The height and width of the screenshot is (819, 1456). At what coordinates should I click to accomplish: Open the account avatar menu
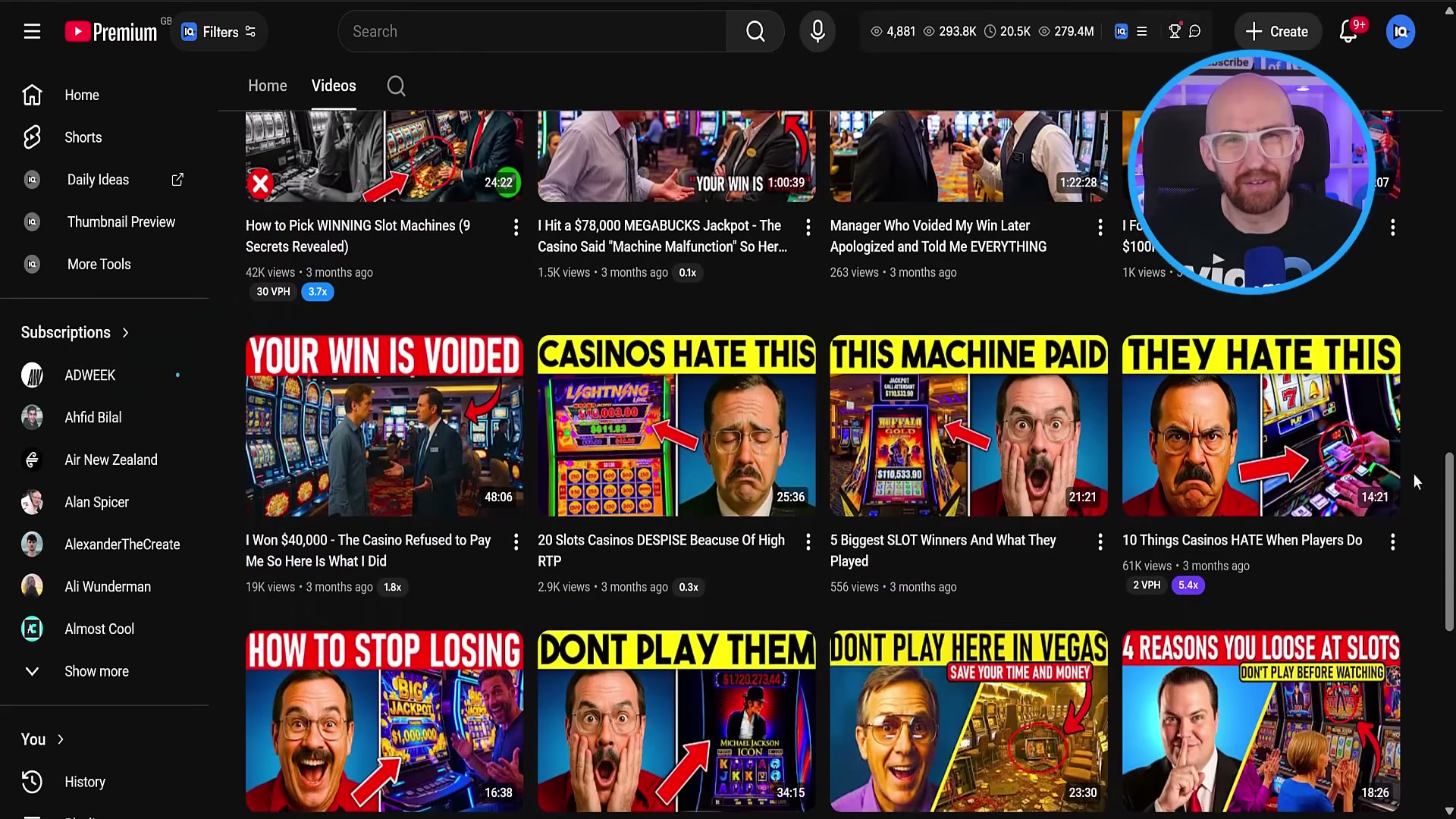1400,31
